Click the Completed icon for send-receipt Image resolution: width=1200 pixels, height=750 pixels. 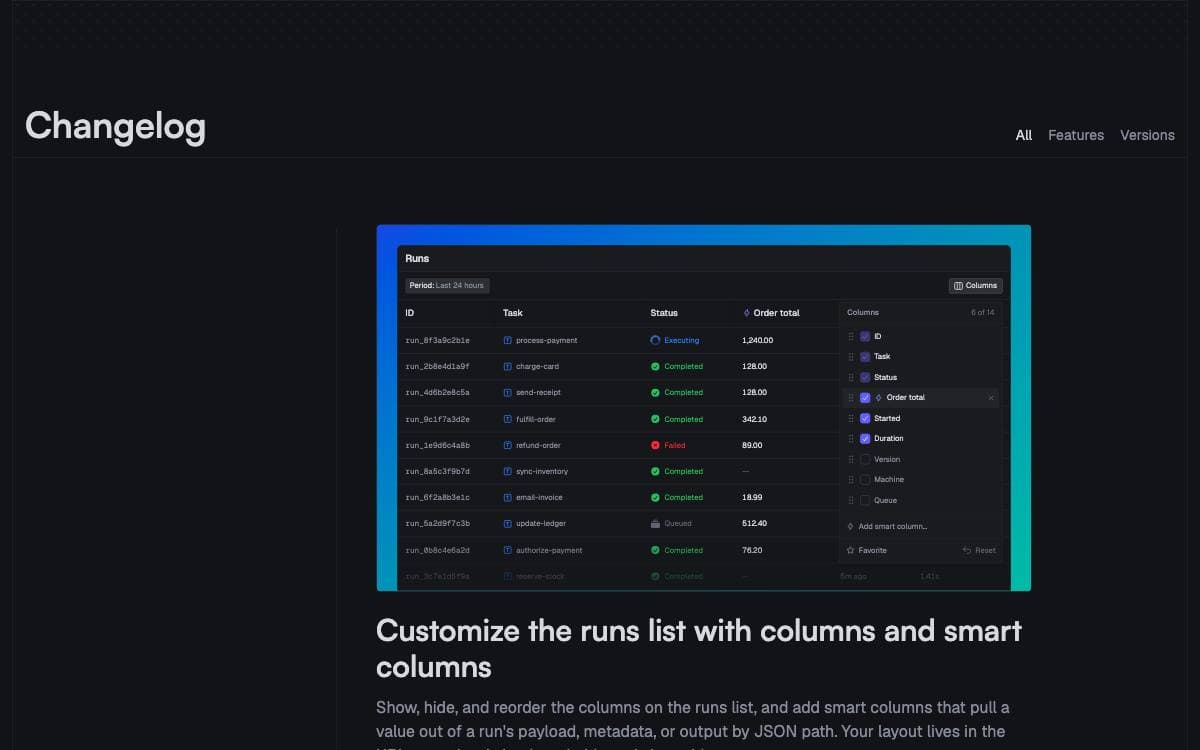[655, 392]
